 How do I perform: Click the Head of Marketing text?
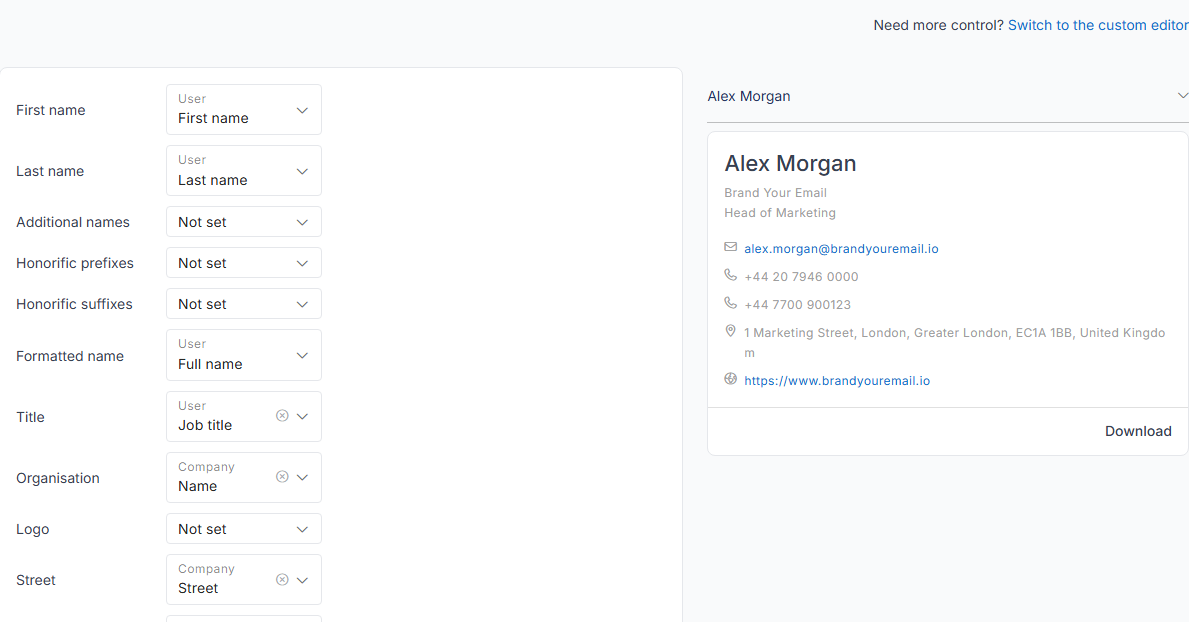[780, 212]
